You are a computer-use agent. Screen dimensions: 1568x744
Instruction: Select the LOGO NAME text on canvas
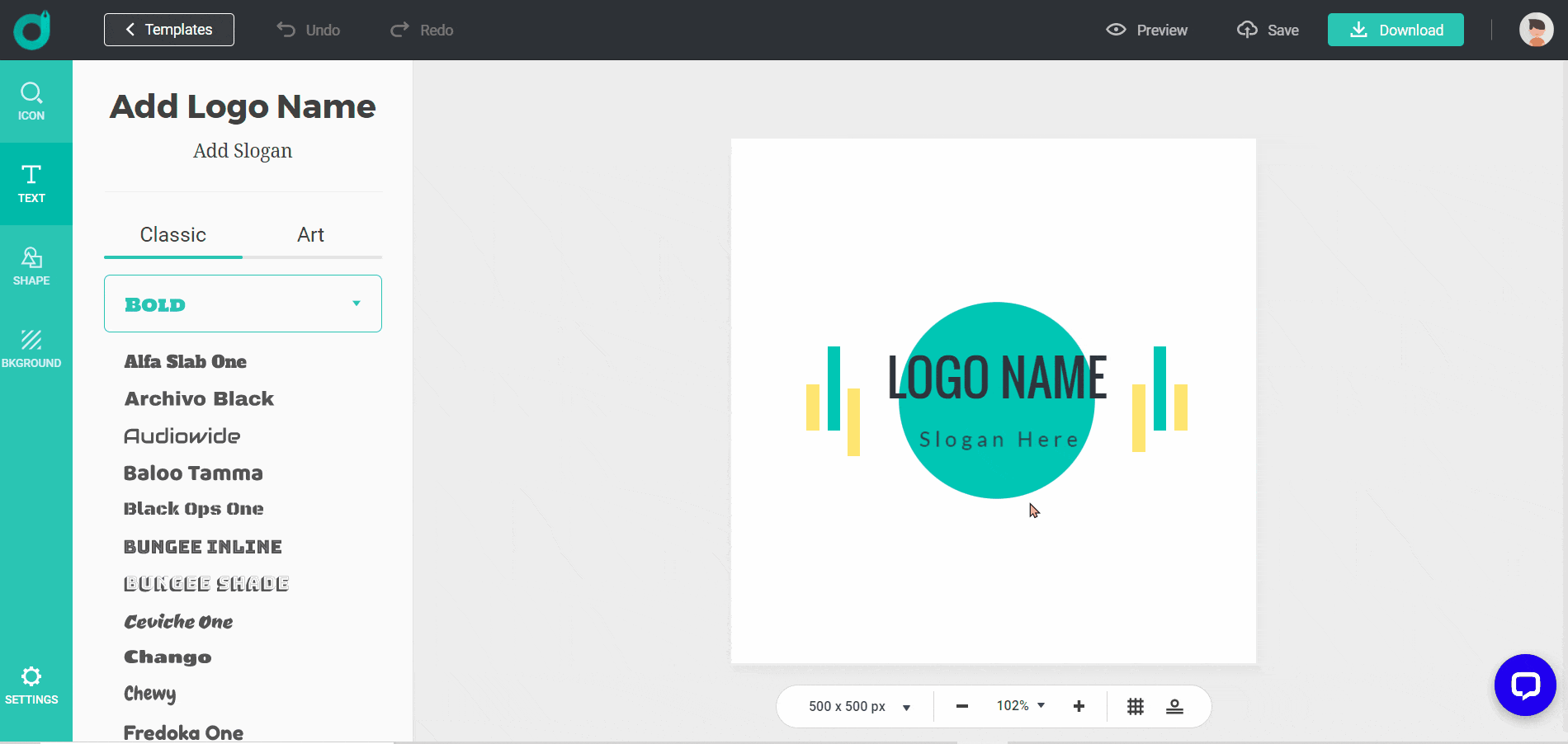tap(997, 378)
